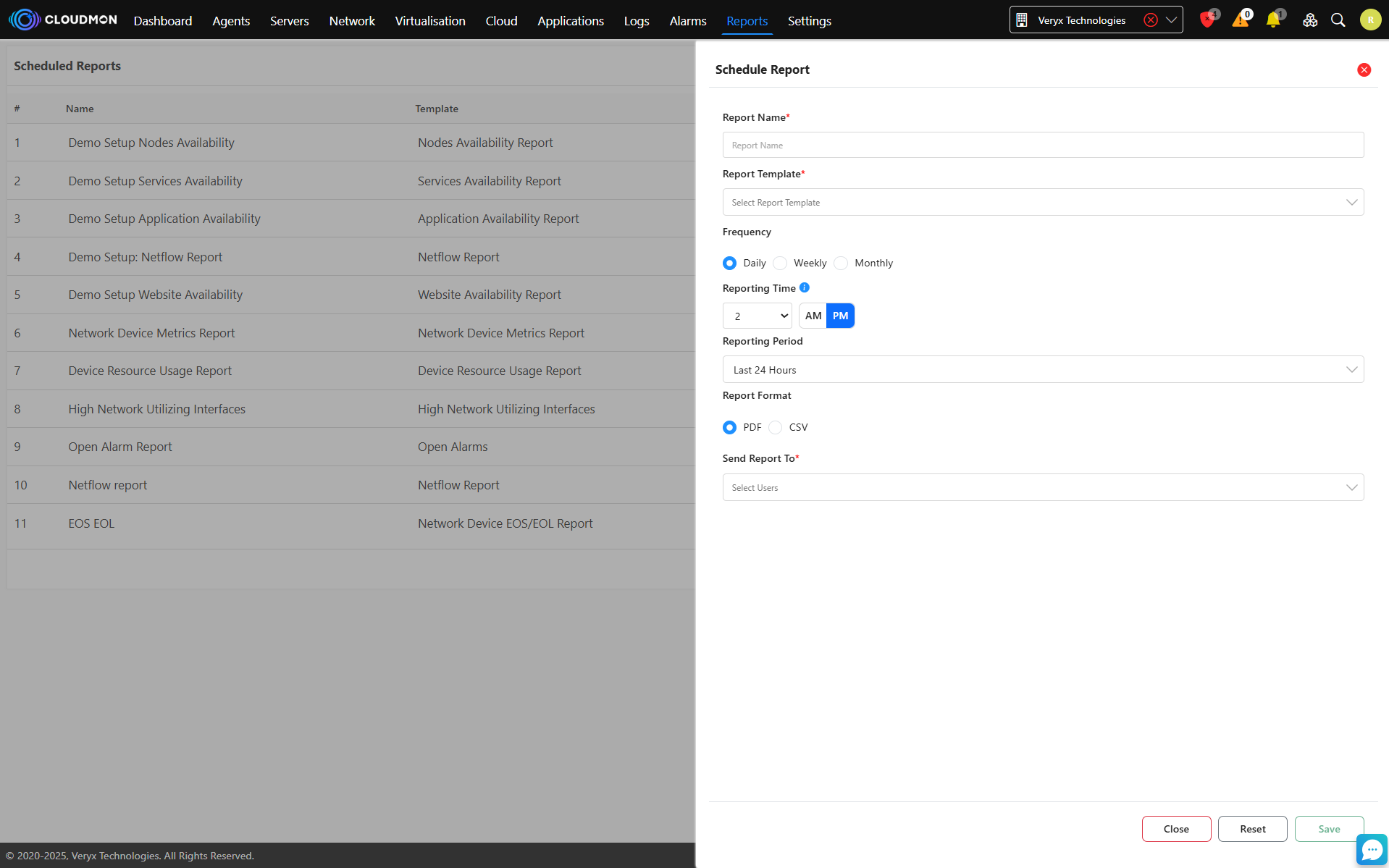This screenshot has height=868, width=1389.
Task: Open the yellow bell notifications
Action: point(1273,20)
